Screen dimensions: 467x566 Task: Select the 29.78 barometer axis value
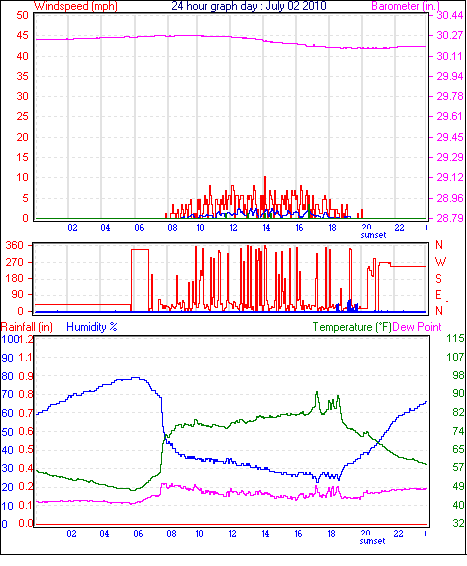pyautogui.click(x=450, y=96)
